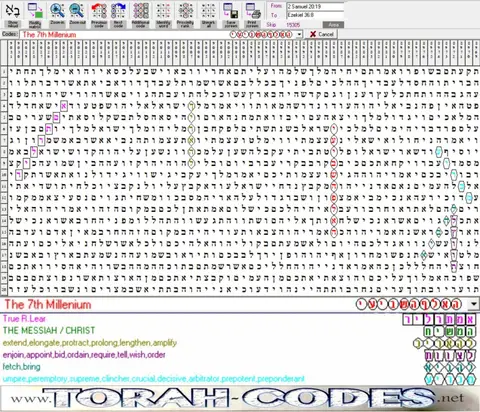Click the cyan hexagon letter in matrix row 8
Image resolution: width=480 pixels, height=412 pixels.
point(439,151)
